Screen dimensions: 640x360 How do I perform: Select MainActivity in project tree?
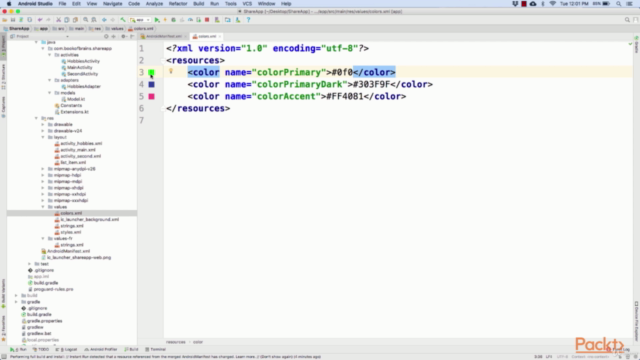coord(80,67)
